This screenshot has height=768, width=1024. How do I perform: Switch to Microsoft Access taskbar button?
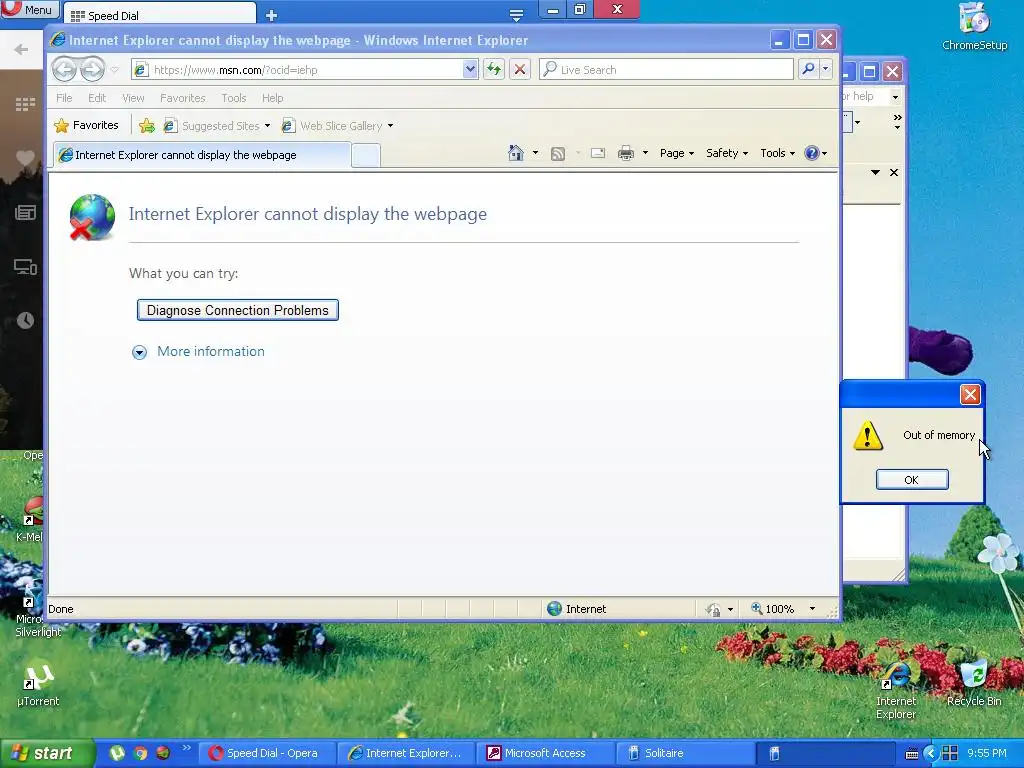[x=545, y=753]
